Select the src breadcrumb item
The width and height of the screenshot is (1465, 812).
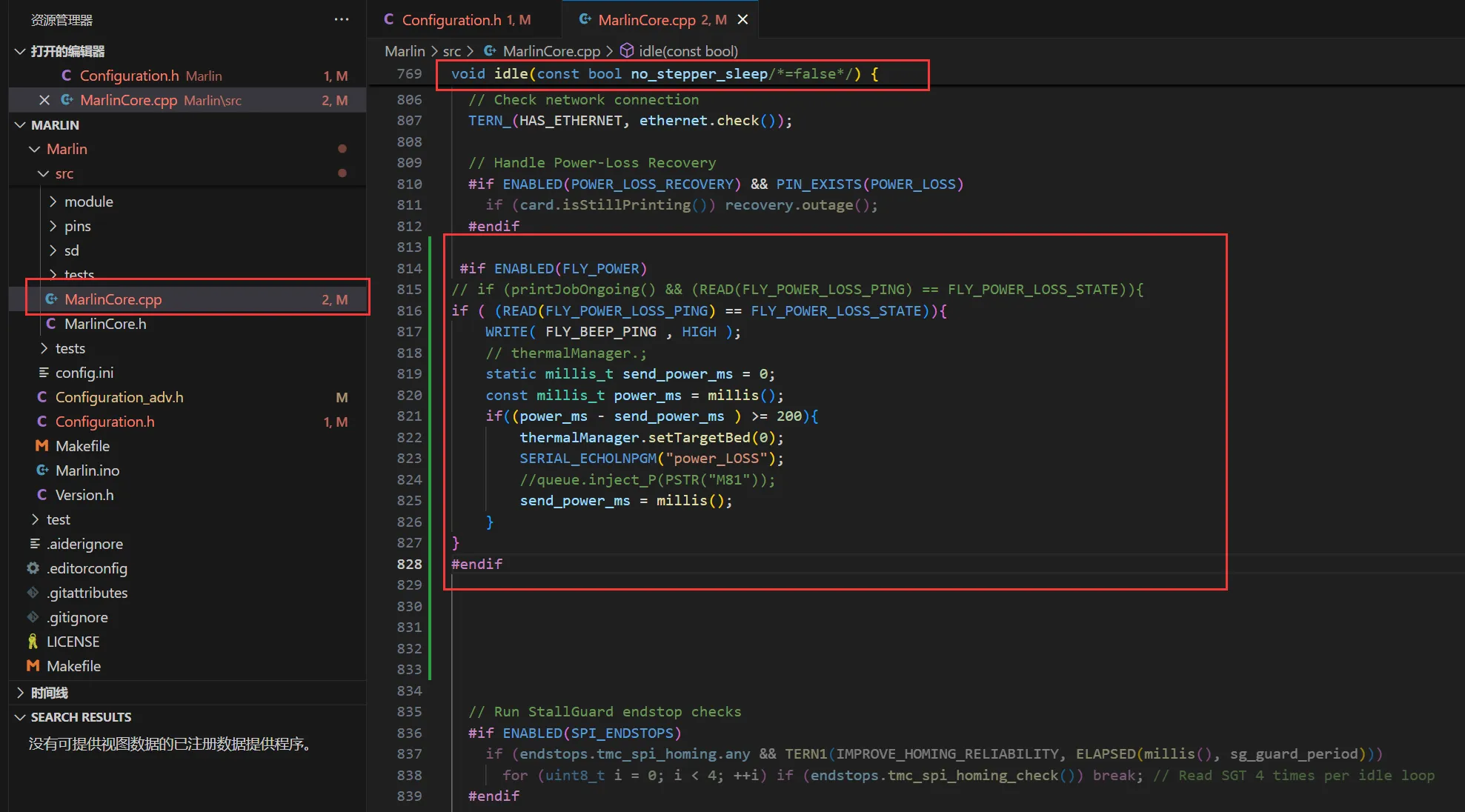451,51
